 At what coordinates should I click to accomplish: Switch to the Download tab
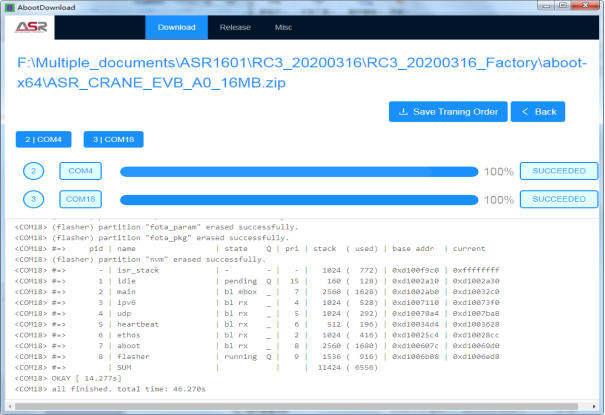176,27
